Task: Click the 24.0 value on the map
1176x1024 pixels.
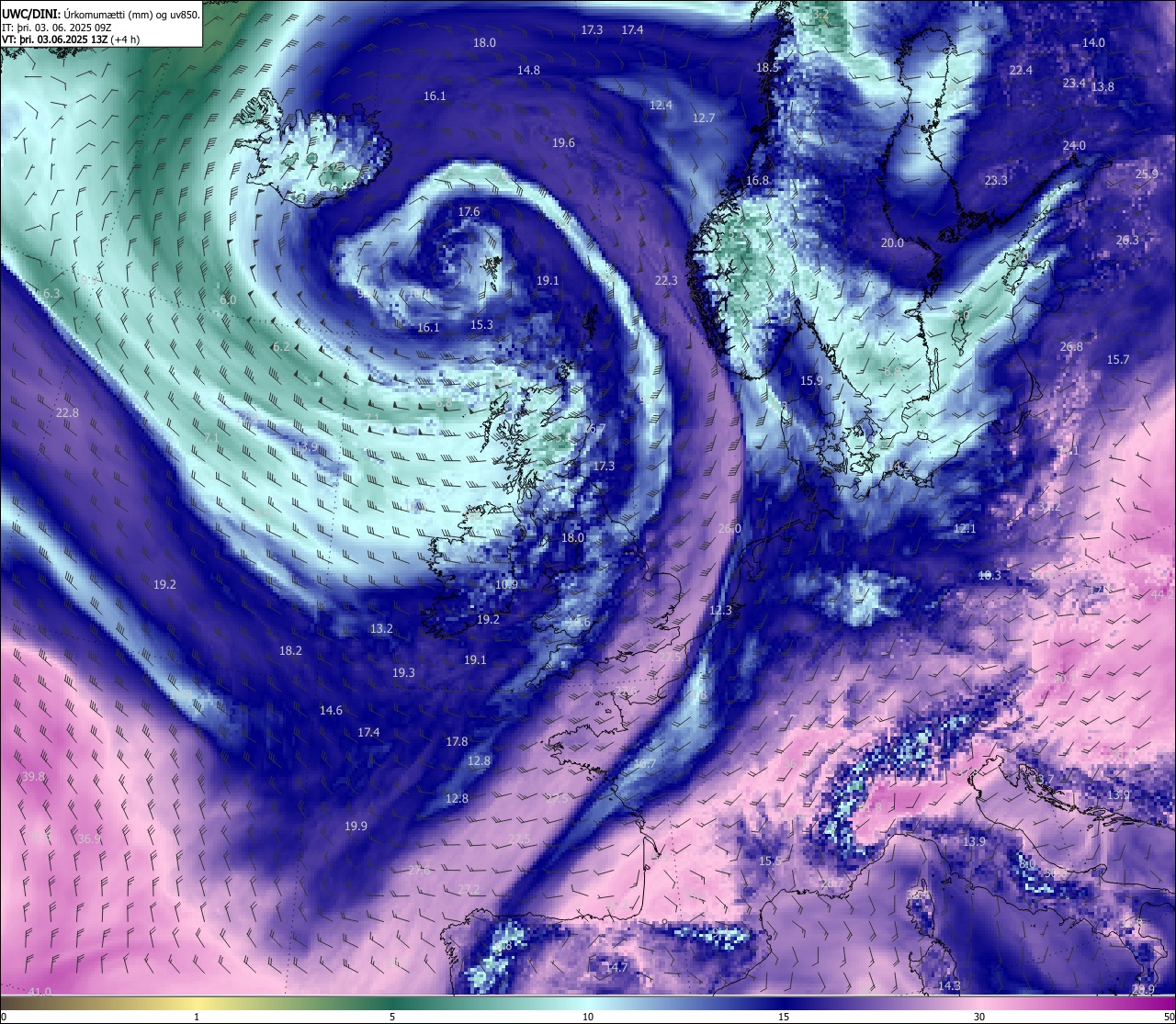Action: coord(1074,145)
